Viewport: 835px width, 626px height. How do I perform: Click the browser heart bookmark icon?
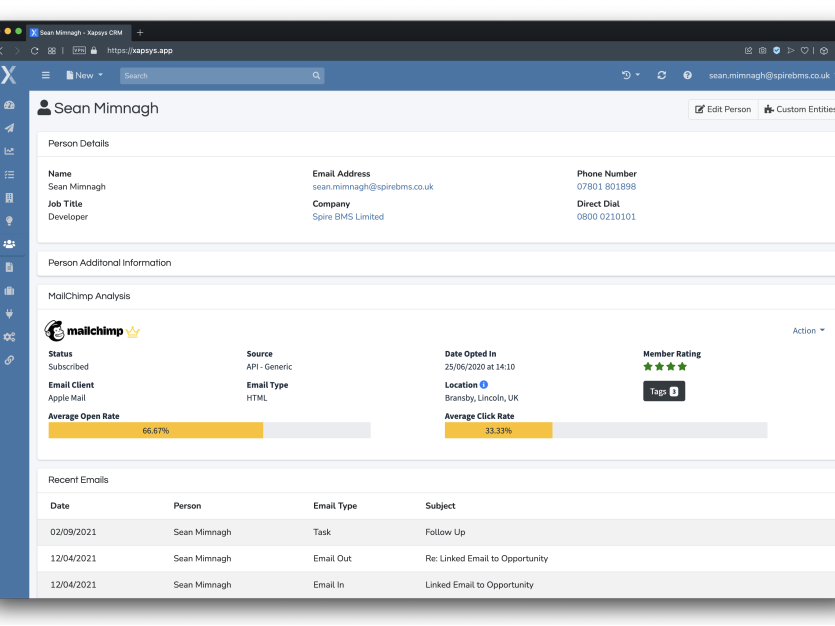[x=805, y=51]
